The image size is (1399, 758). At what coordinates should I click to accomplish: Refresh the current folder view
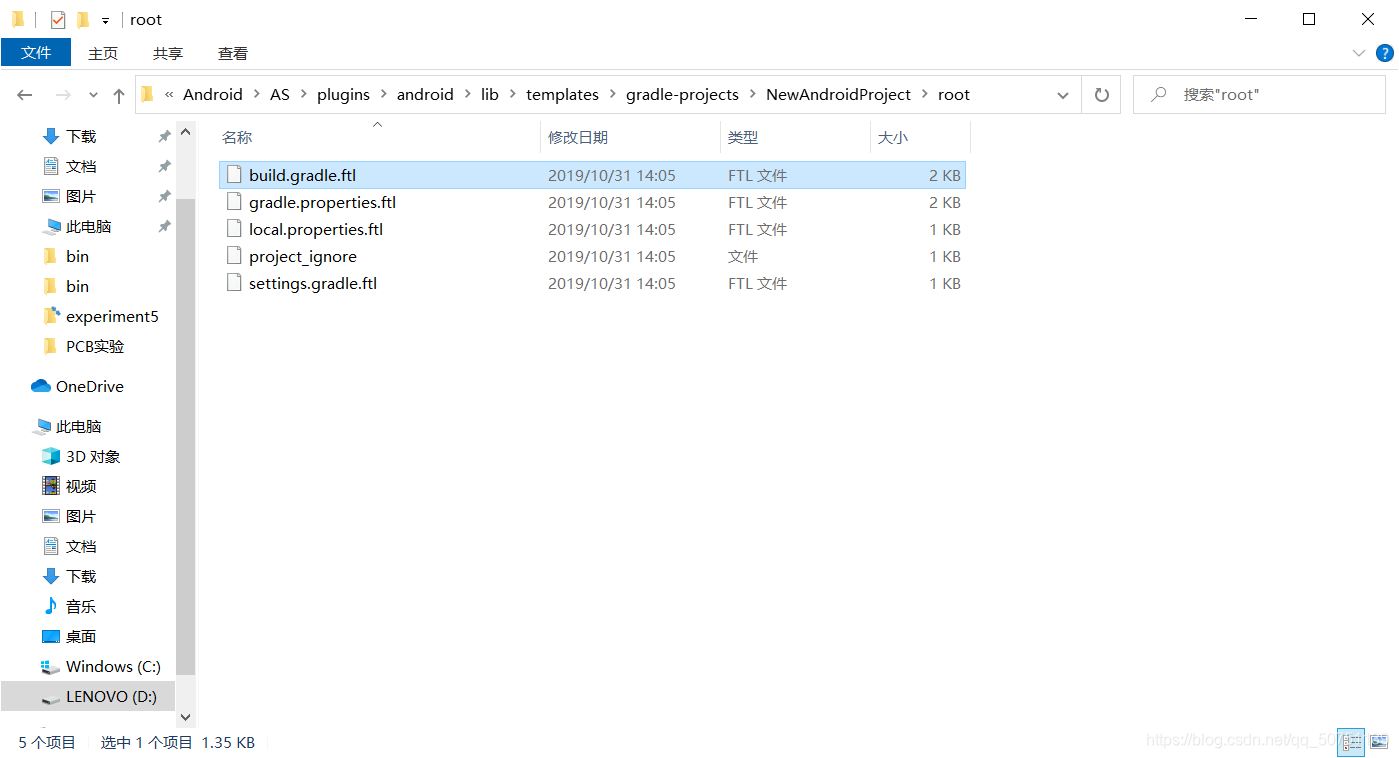tap(1102, 95)
